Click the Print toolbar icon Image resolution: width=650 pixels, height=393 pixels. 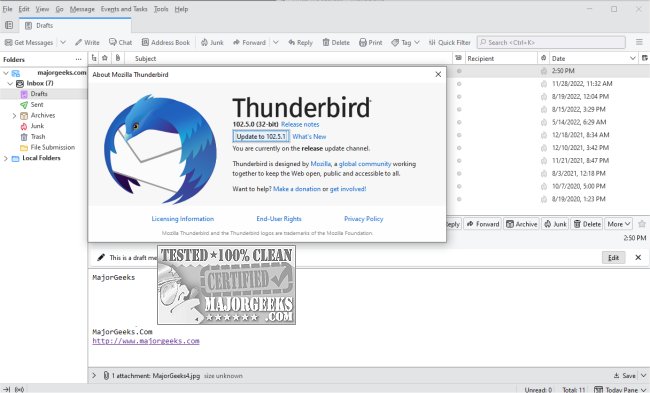pyautogui.click(x=363, y=42)
